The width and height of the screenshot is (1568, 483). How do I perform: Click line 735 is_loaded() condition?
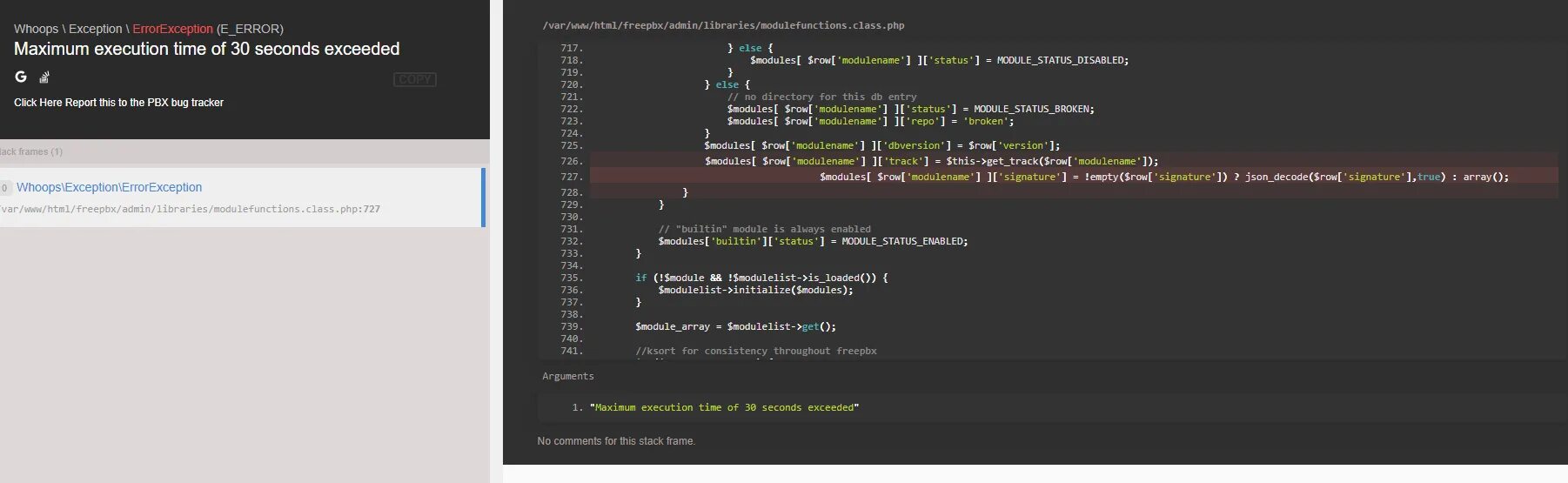coord(761,278)
